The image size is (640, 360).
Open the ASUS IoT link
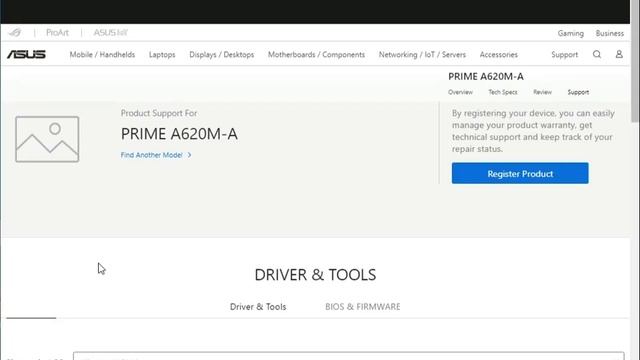click(110, 33)
